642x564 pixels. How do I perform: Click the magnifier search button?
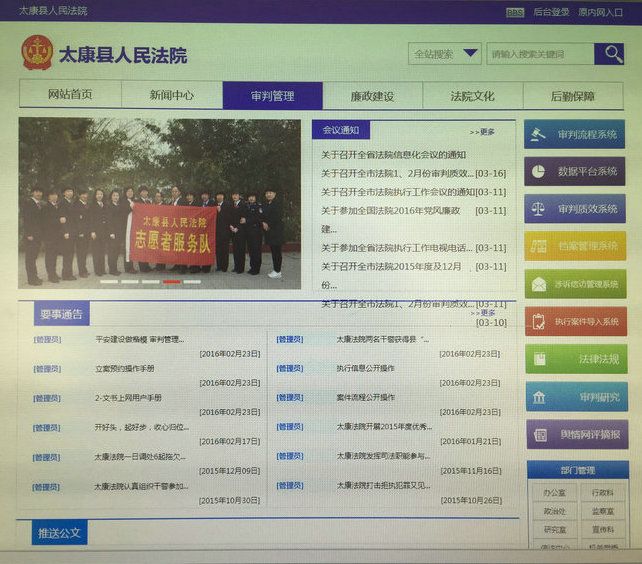[x=609, y=54]
